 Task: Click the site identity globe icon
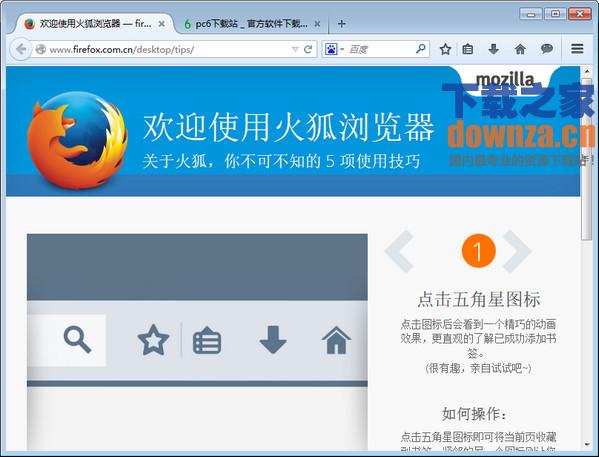point(40,49)
